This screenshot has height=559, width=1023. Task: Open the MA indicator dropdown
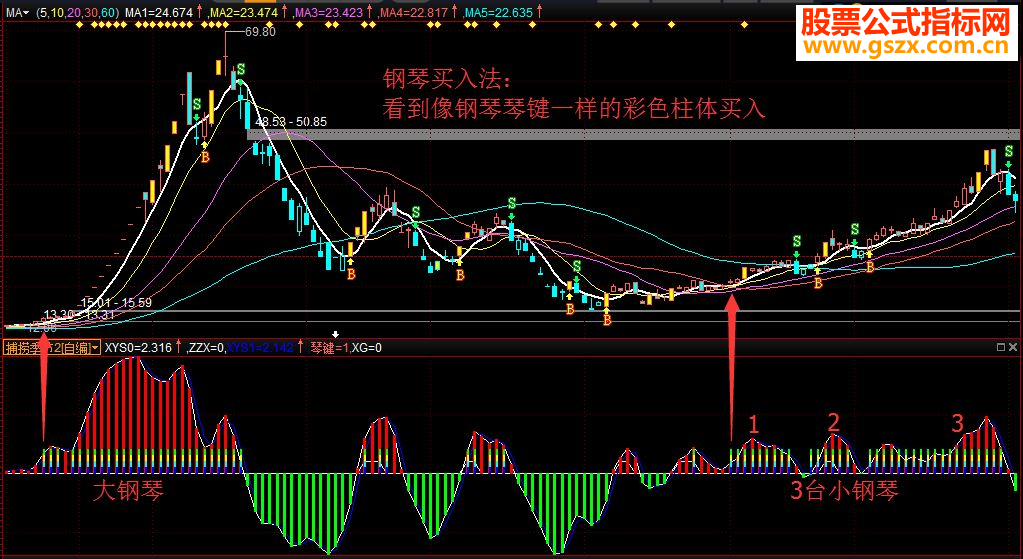coord(18,12)
